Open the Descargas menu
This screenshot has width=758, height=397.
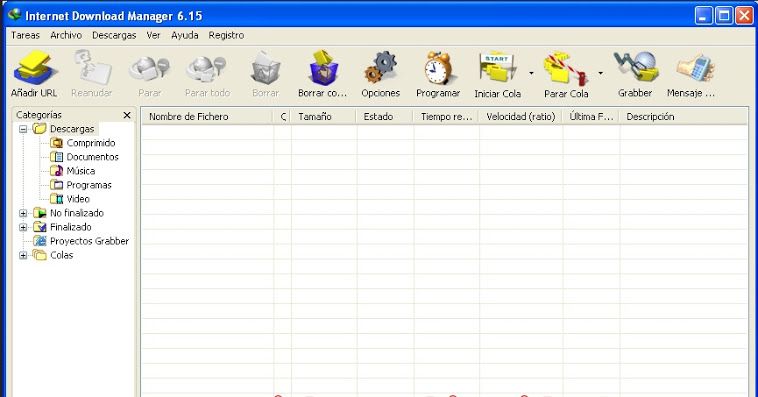(x=114, y=35)
